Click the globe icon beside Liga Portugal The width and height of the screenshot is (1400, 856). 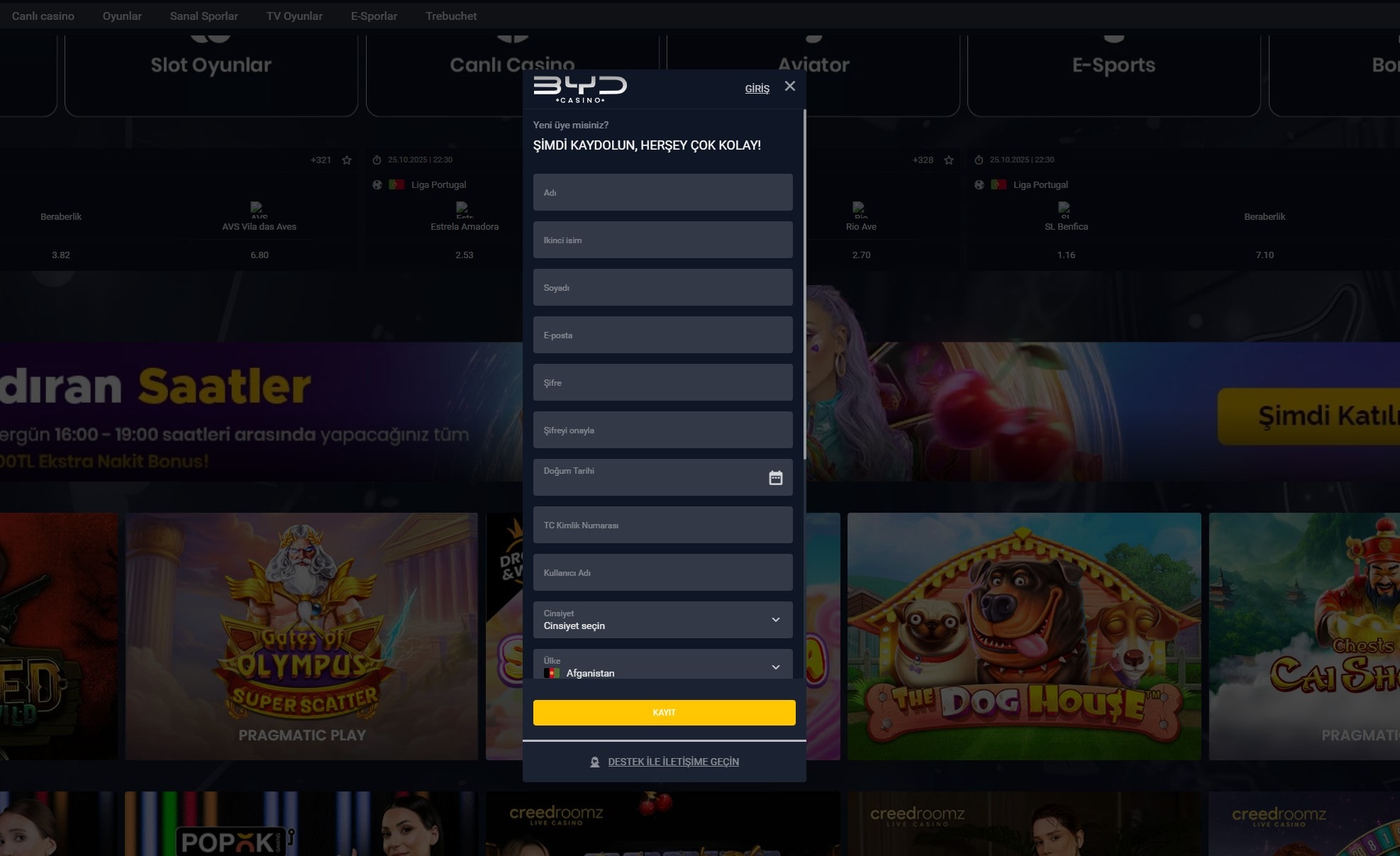(x=379, y=184)
